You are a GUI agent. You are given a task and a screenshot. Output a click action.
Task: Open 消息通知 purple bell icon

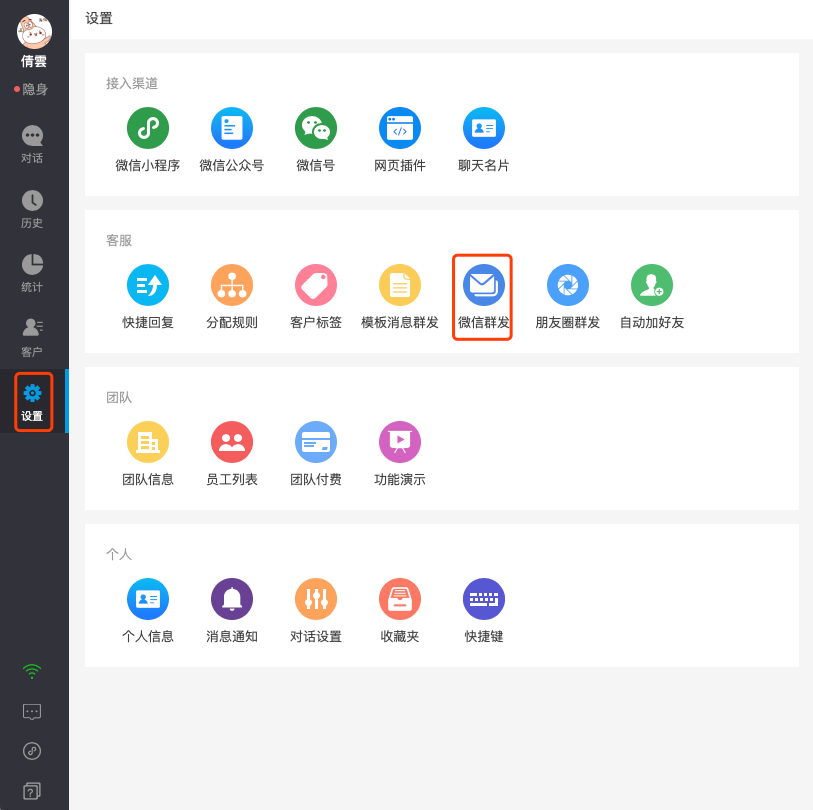tap(232, 599)
